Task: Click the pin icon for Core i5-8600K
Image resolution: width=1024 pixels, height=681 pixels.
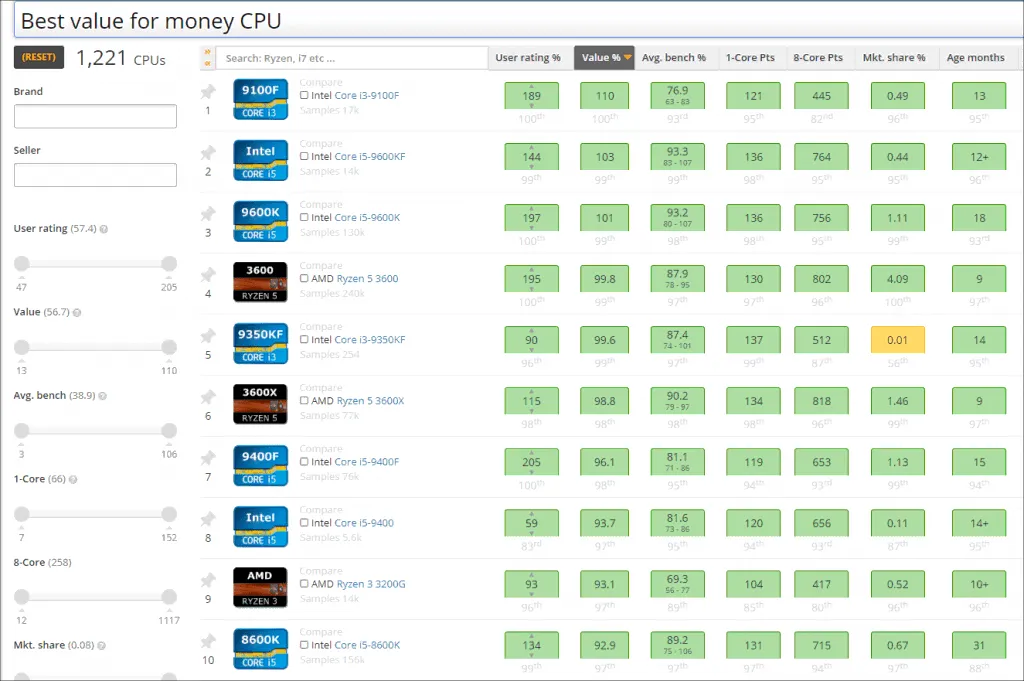Action: [208, 641]
